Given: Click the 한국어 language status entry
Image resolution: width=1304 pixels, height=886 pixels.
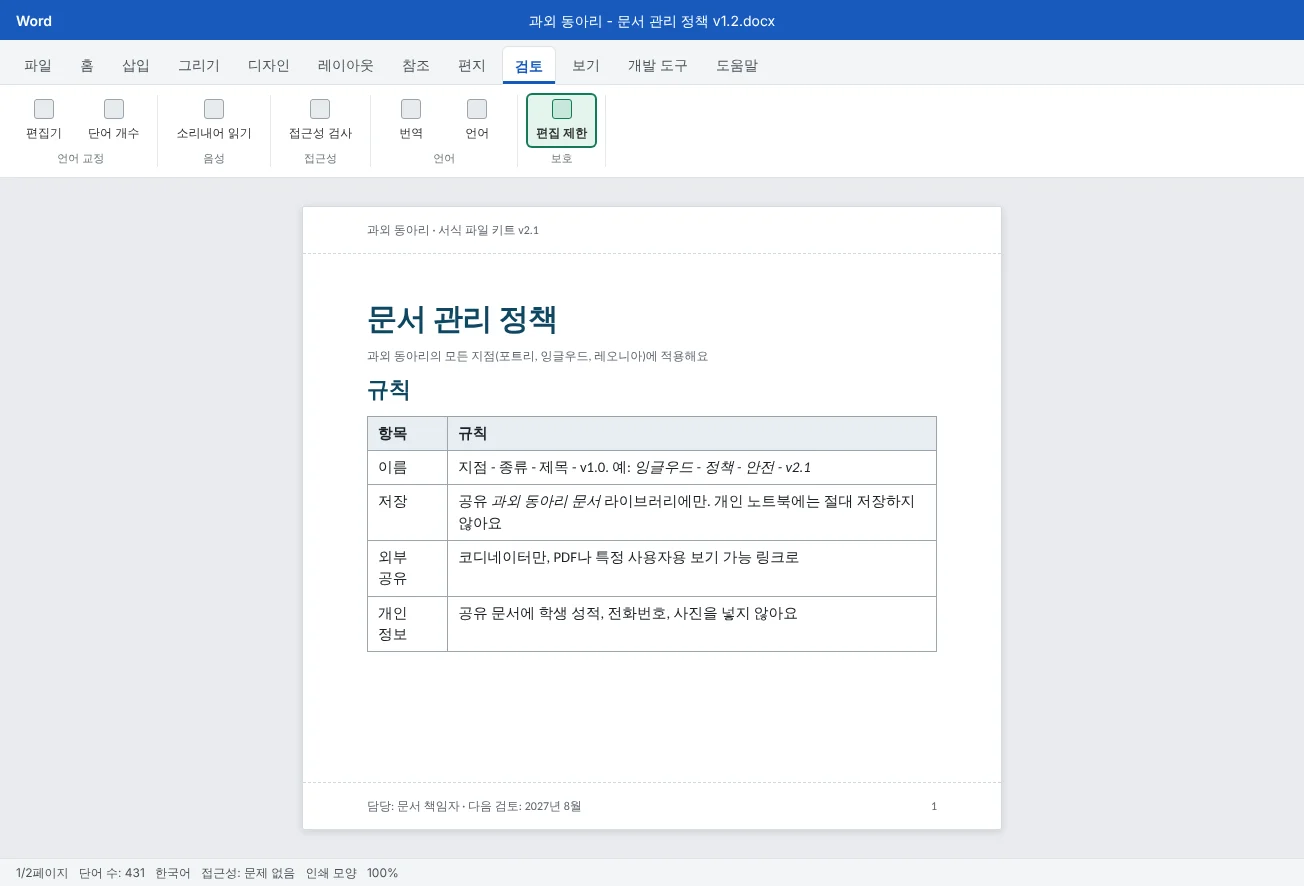Looking at the screenshot, I should pos(173,873).
